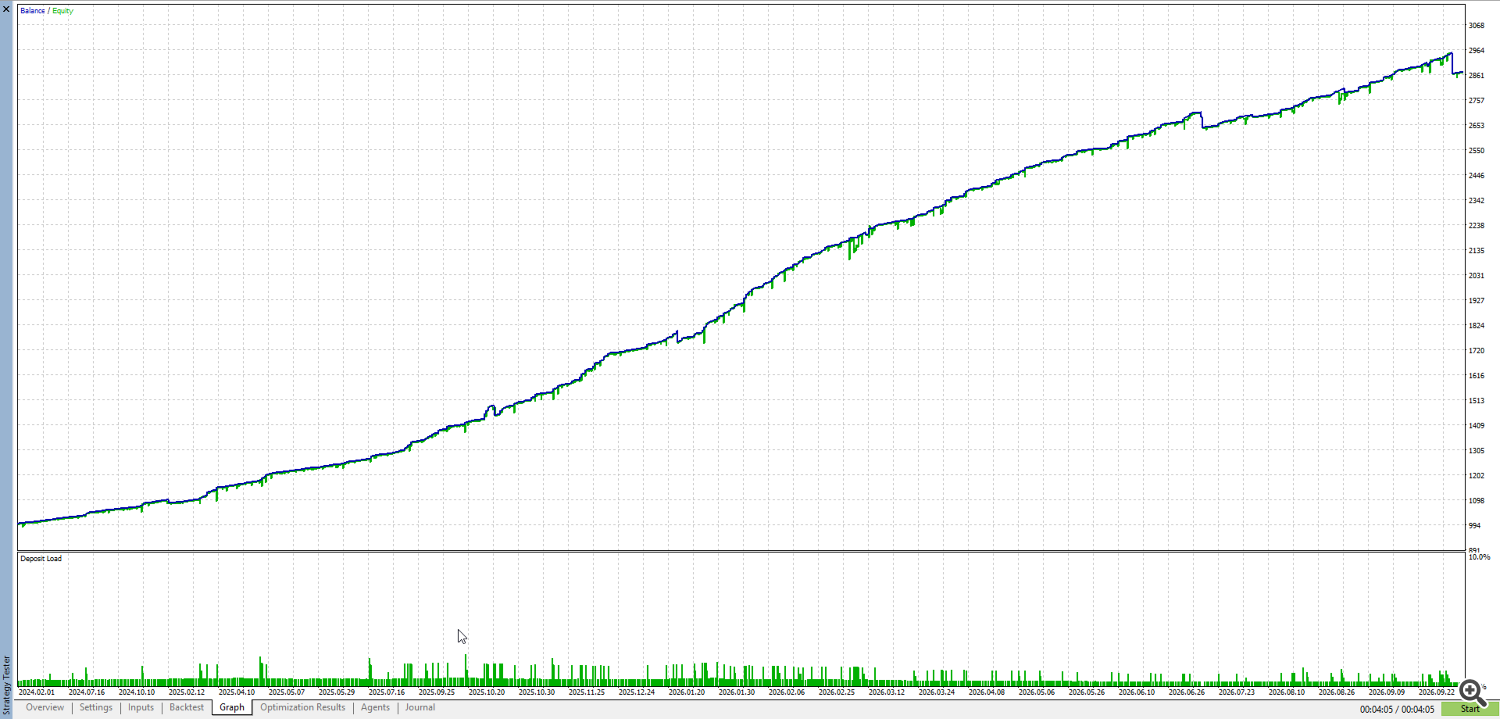The width and height of the screenshot is (1500, 719).
Task: Click the 2025.12.24 date label
Action: tap(637, 692)
